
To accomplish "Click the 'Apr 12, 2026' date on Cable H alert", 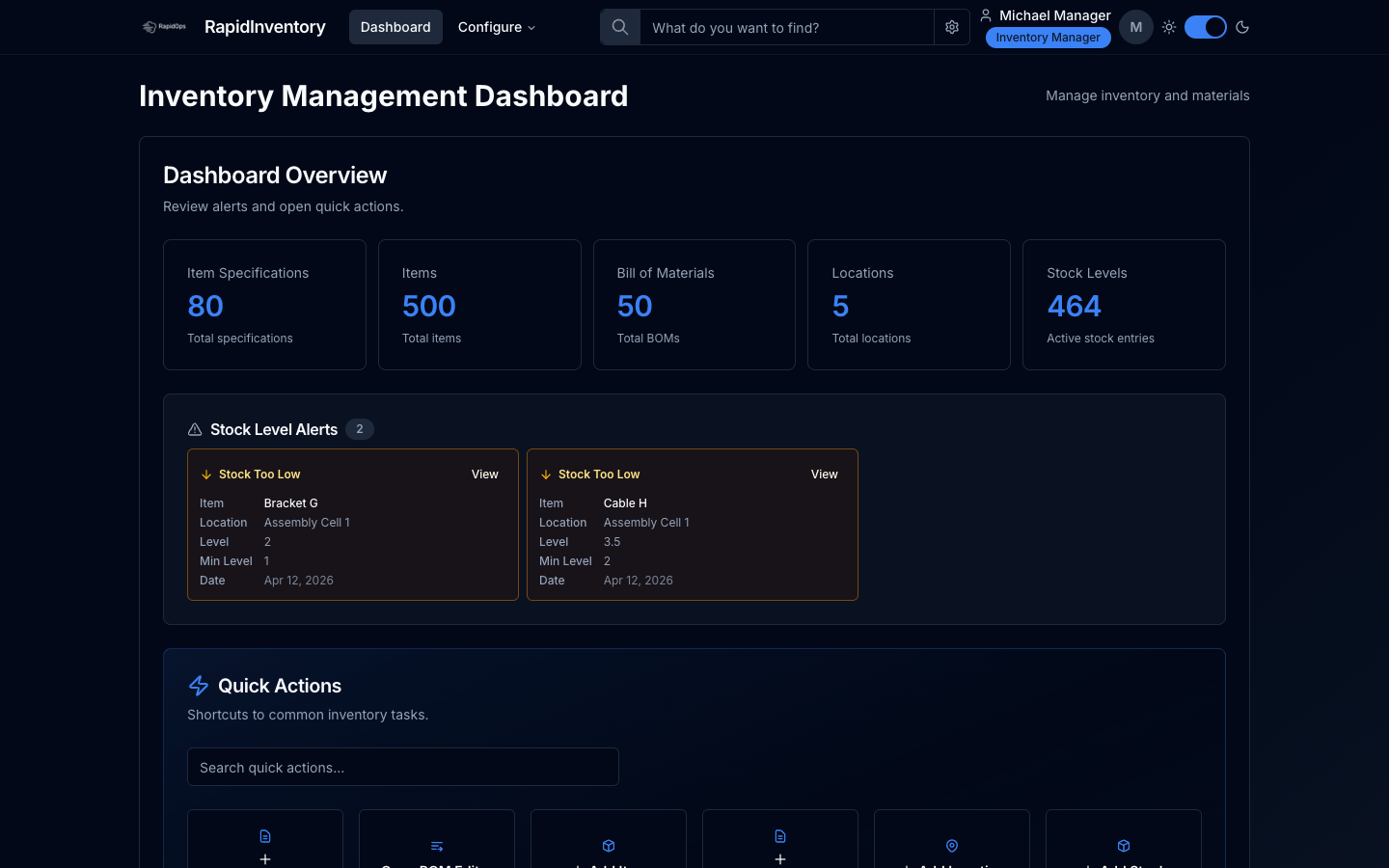I will pos(639,581).
